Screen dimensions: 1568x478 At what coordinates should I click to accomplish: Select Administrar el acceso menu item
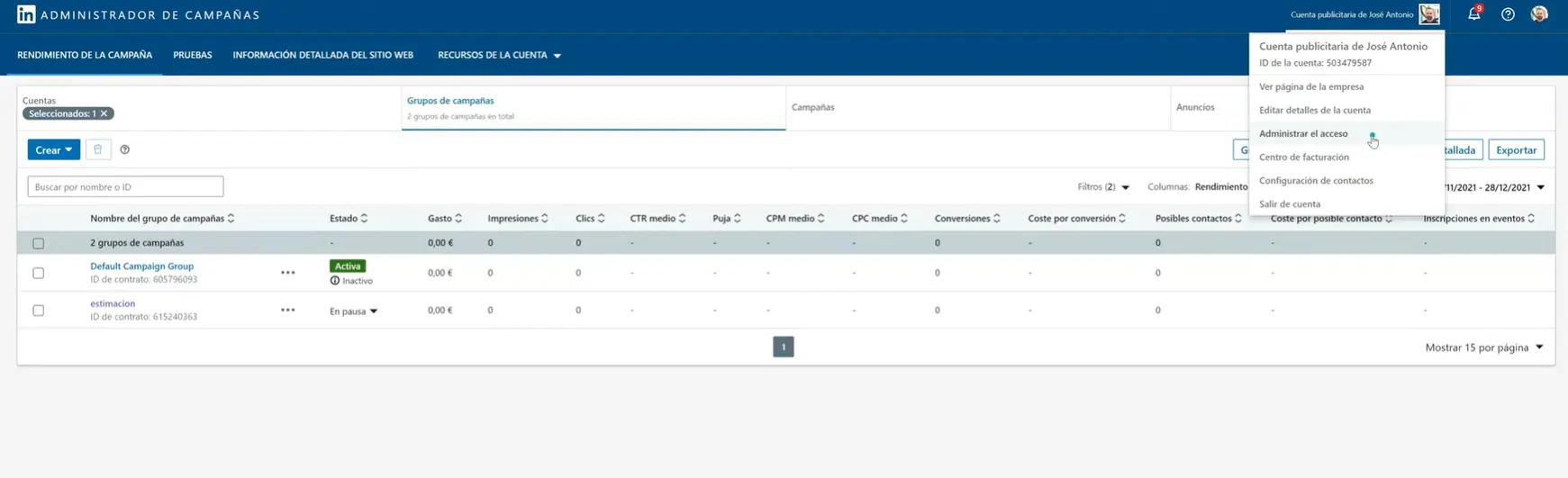click(x=1303, y=133)
